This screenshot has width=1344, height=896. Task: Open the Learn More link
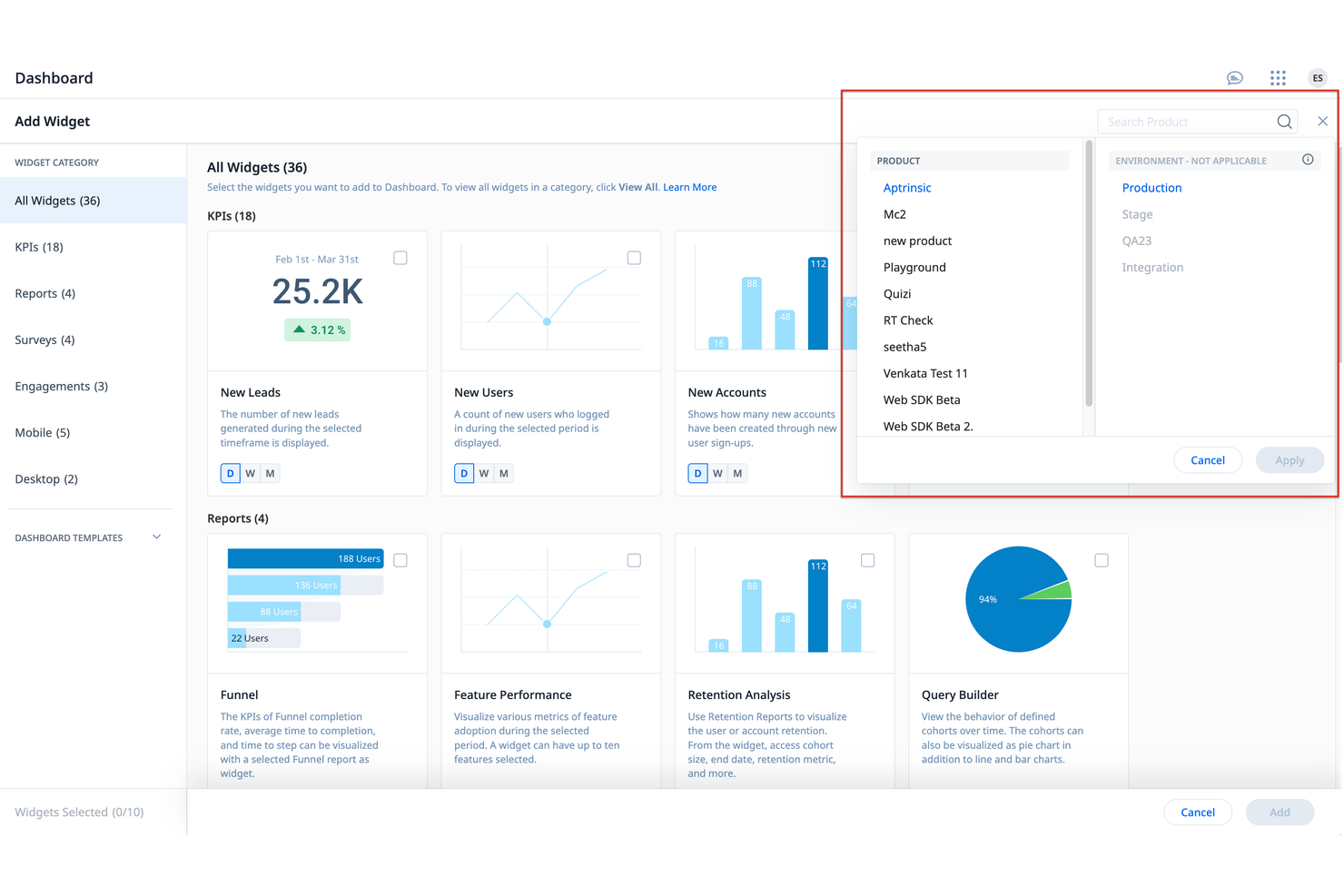(689, 186)
